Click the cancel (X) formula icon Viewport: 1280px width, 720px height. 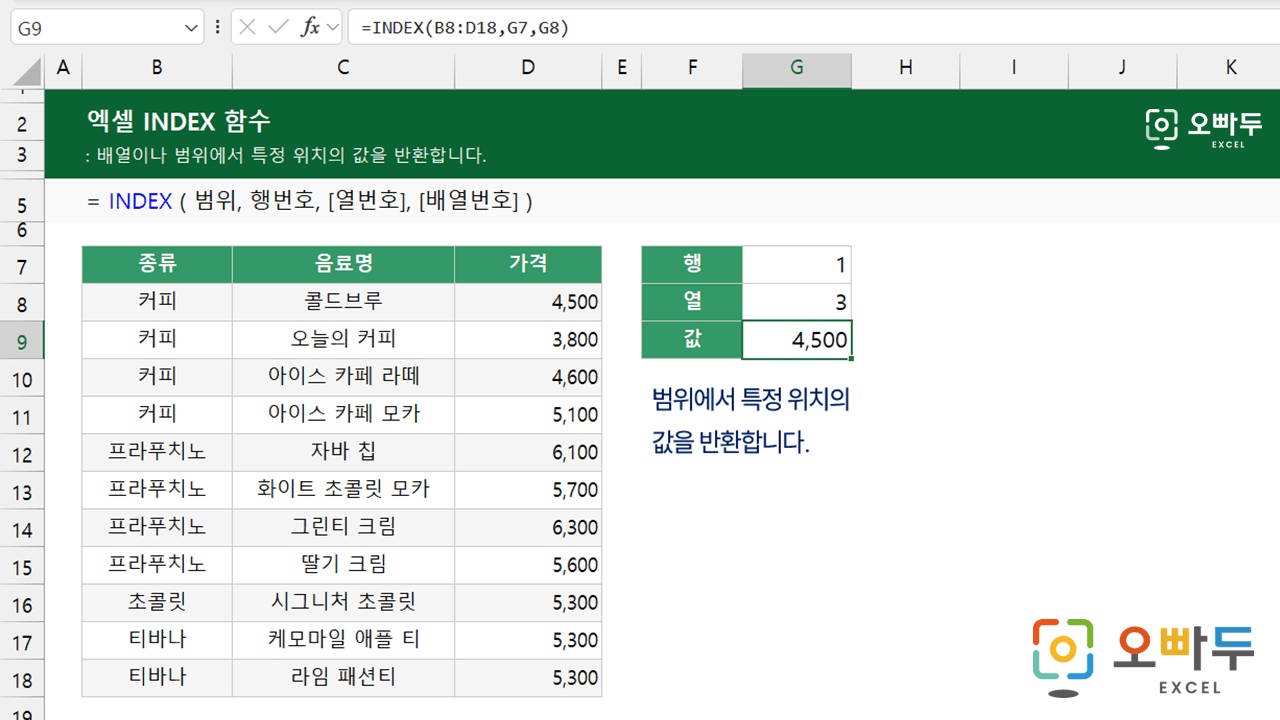point(248,28)
